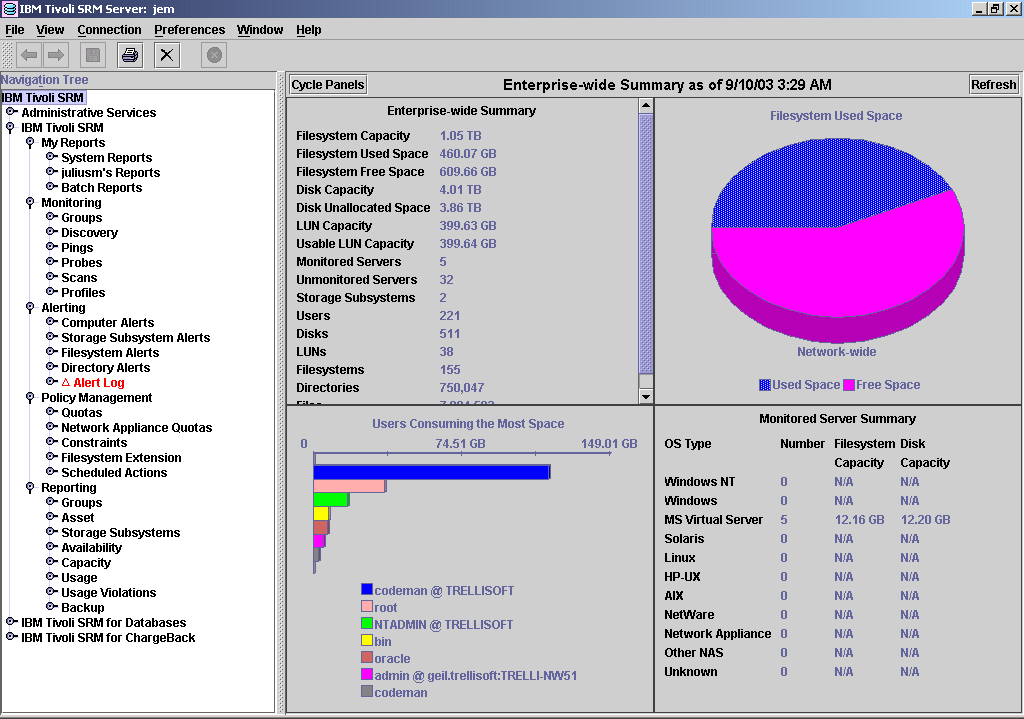This screenshot has width=1024, height=719.
Task: Select juliusm's Reports in tree
Action: 110,172
